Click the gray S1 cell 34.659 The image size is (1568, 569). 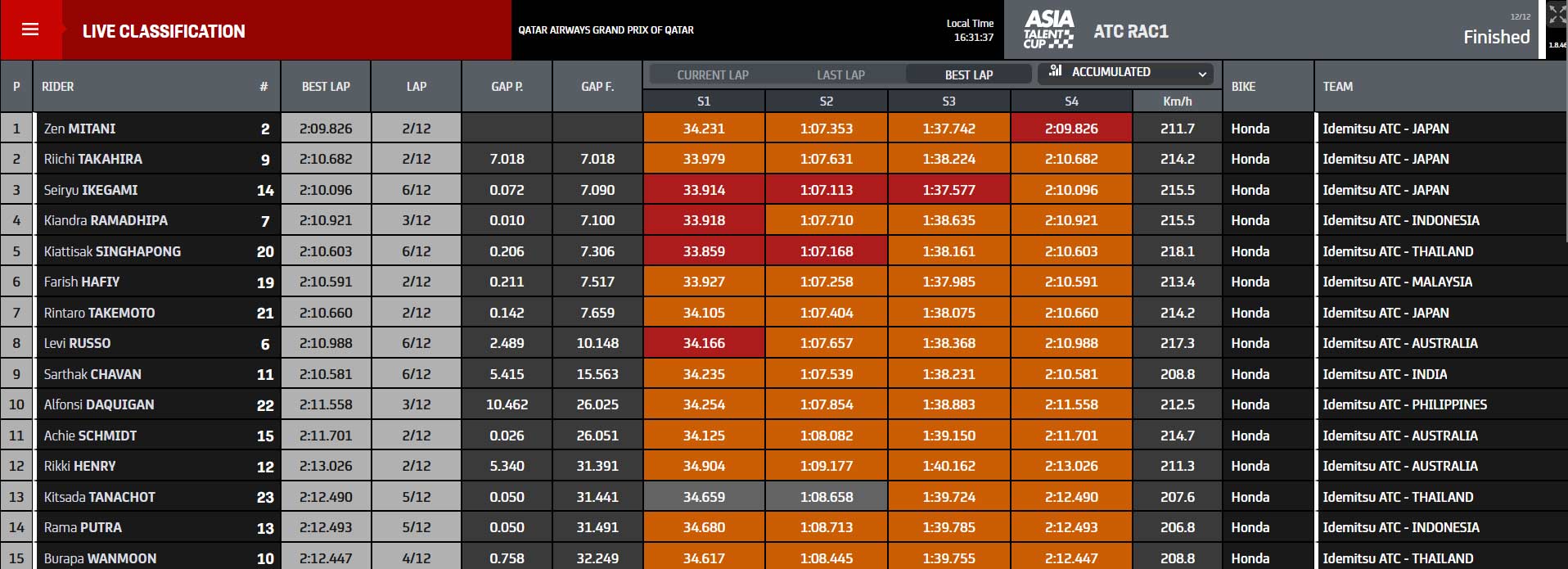(704, 497)
